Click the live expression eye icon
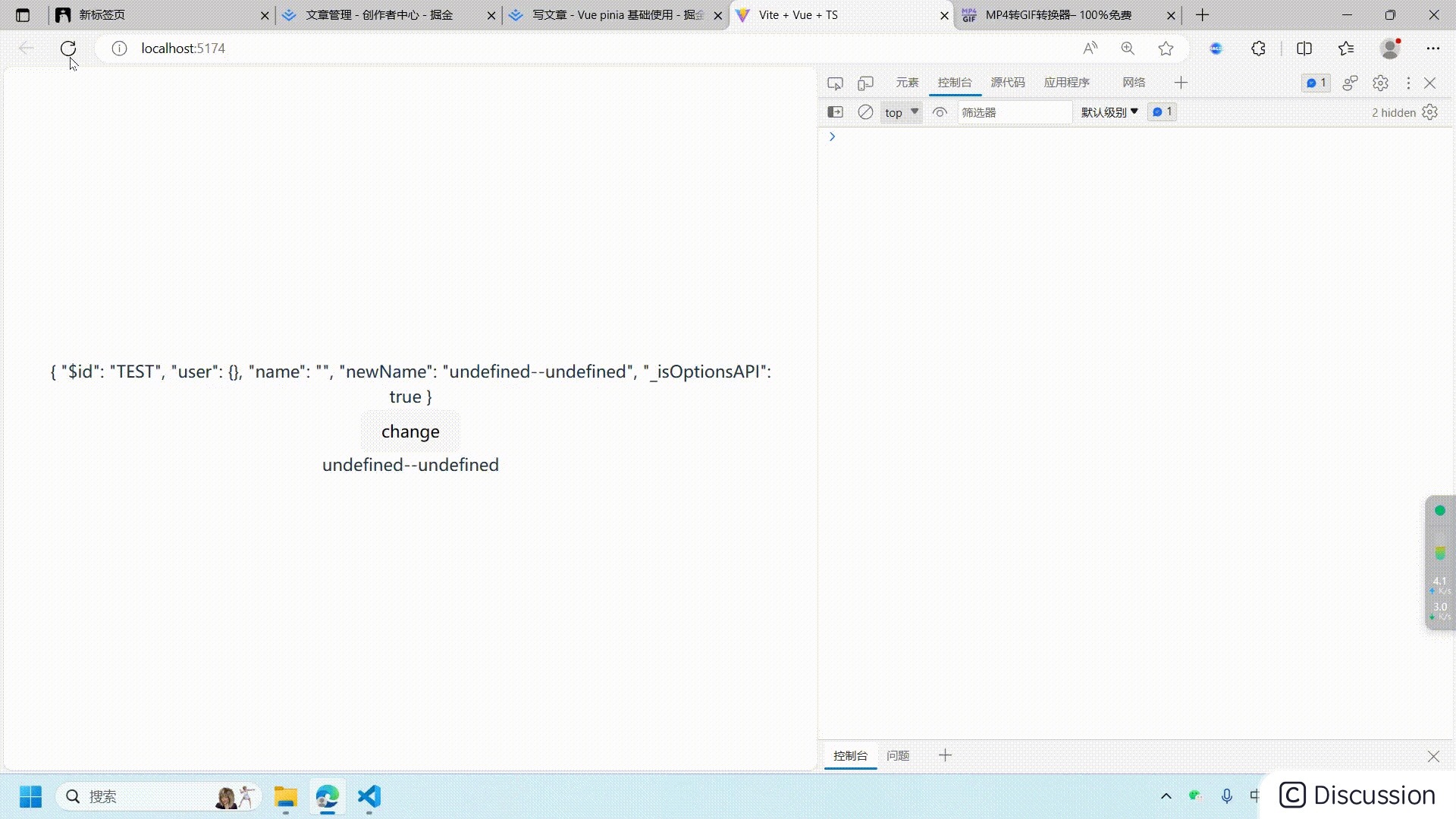The width and height of the screenshot is (1456, 819). [940, 112]
